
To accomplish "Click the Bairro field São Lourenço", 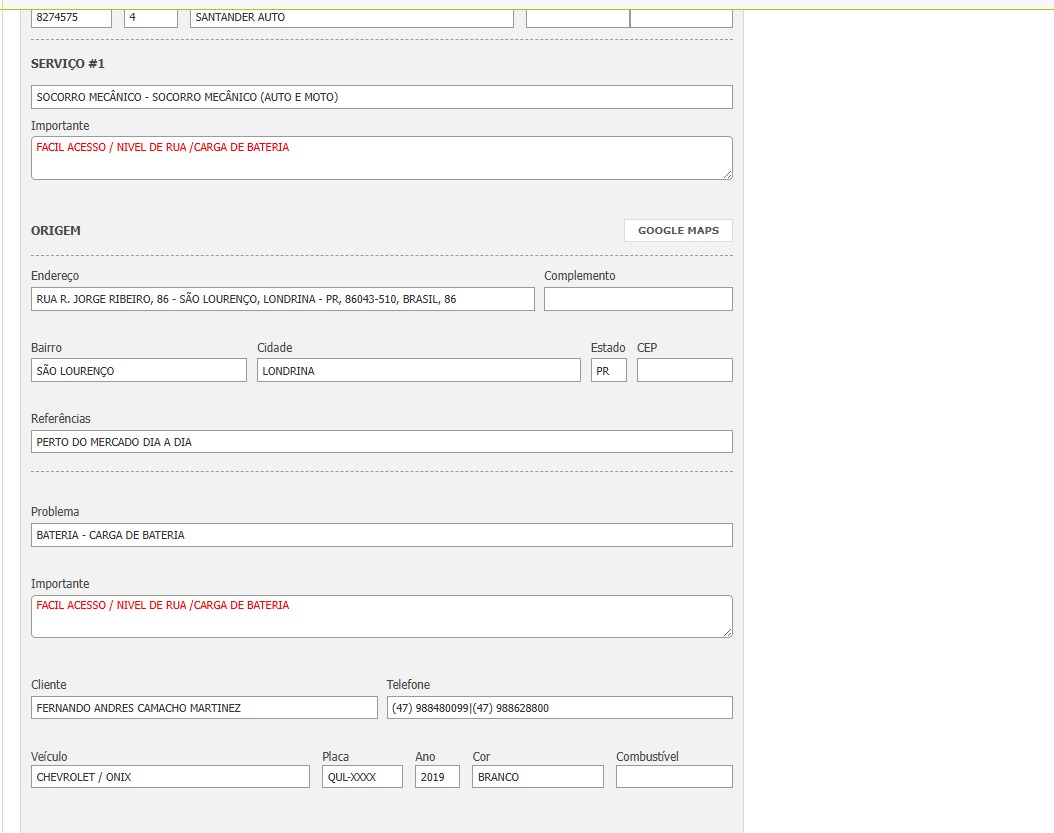I will click(x=138, y=370).
